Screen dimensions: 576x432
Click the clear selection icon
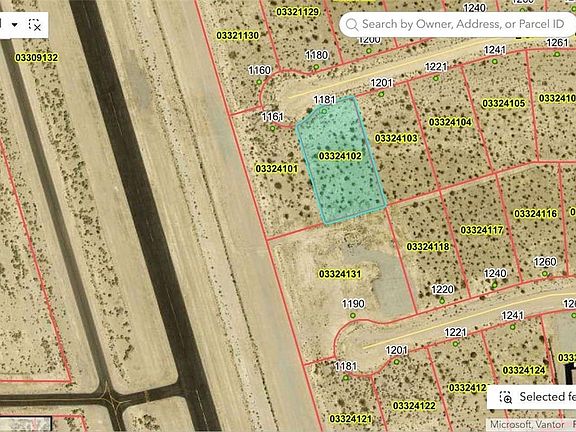(x=35, y=25)
